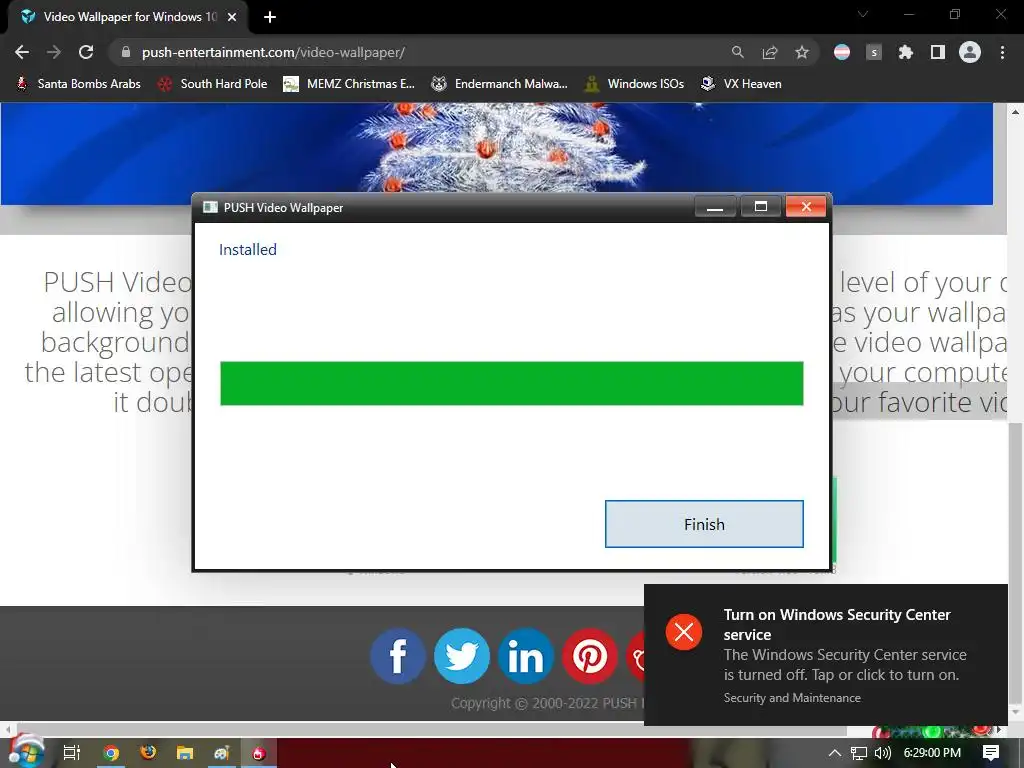This screenshot has width=1024, height=768.
Task: Click the page scrollbar up arrow
Action: (x=1016, y=112)
